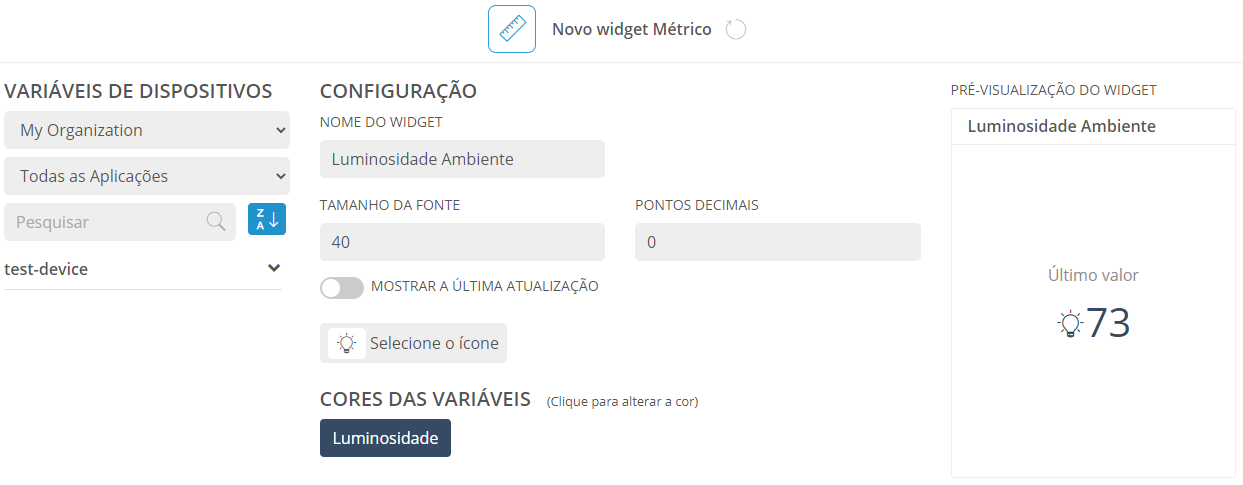1243x485 pixels.
Task: Click the Novo widget Métrico title
Action: pyautogui.click(x=632, y=29)
